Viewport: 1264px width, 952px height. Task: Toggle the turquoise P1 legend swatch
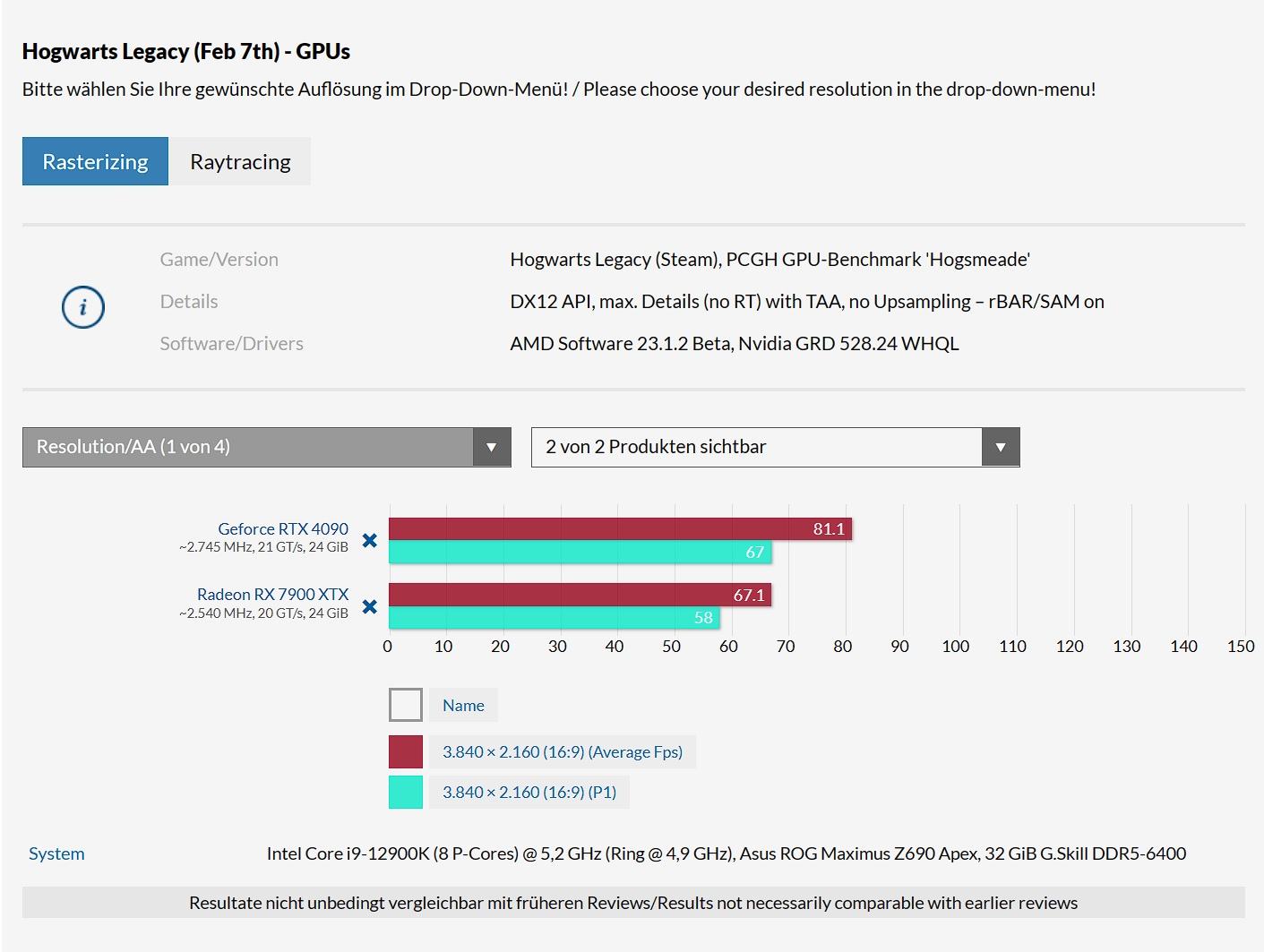(x=406, y=793)
